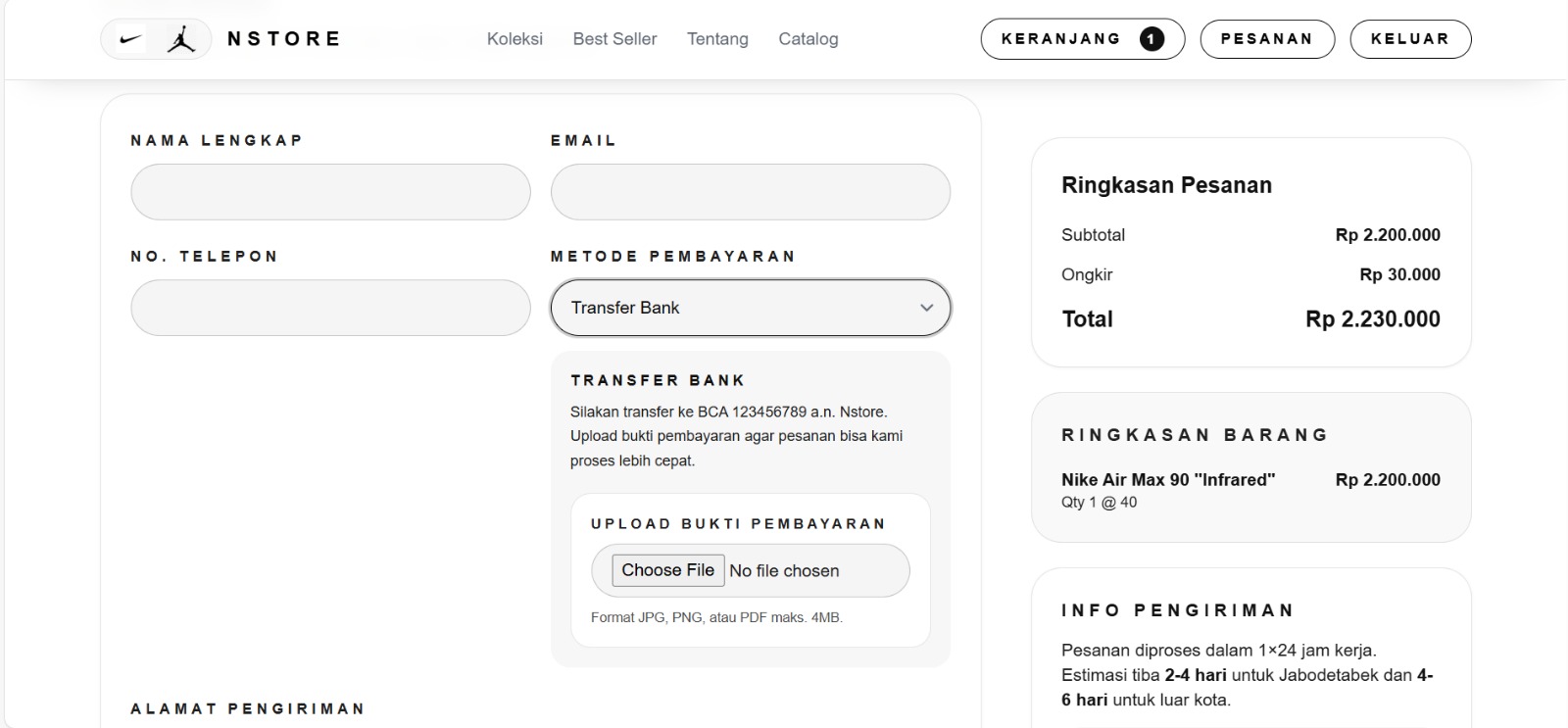Open the Catalog page
The width and height of the screenshot is (1568, 728).
click(x=808, y=39)
